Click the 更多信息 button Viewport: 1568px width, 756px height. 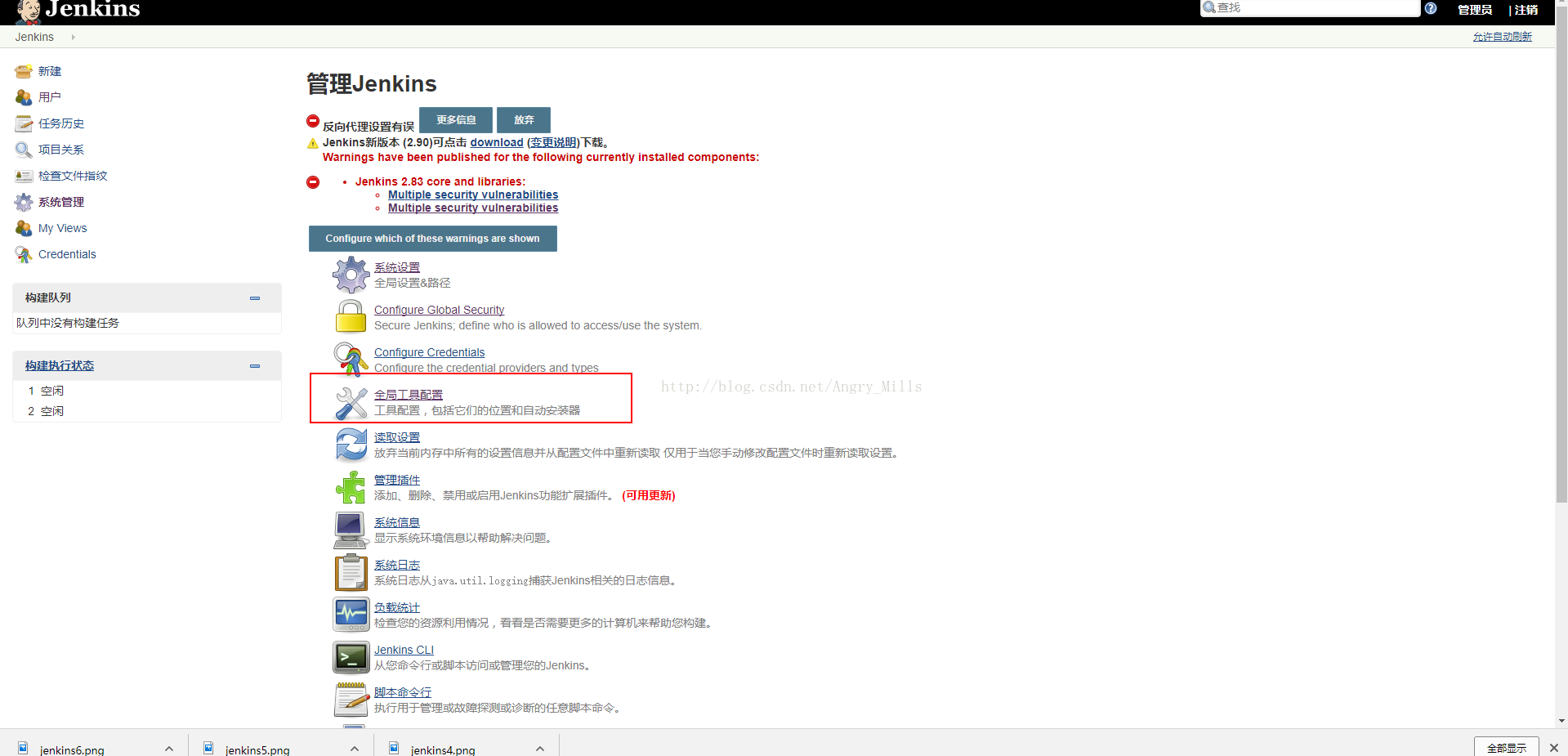(456, 120)
